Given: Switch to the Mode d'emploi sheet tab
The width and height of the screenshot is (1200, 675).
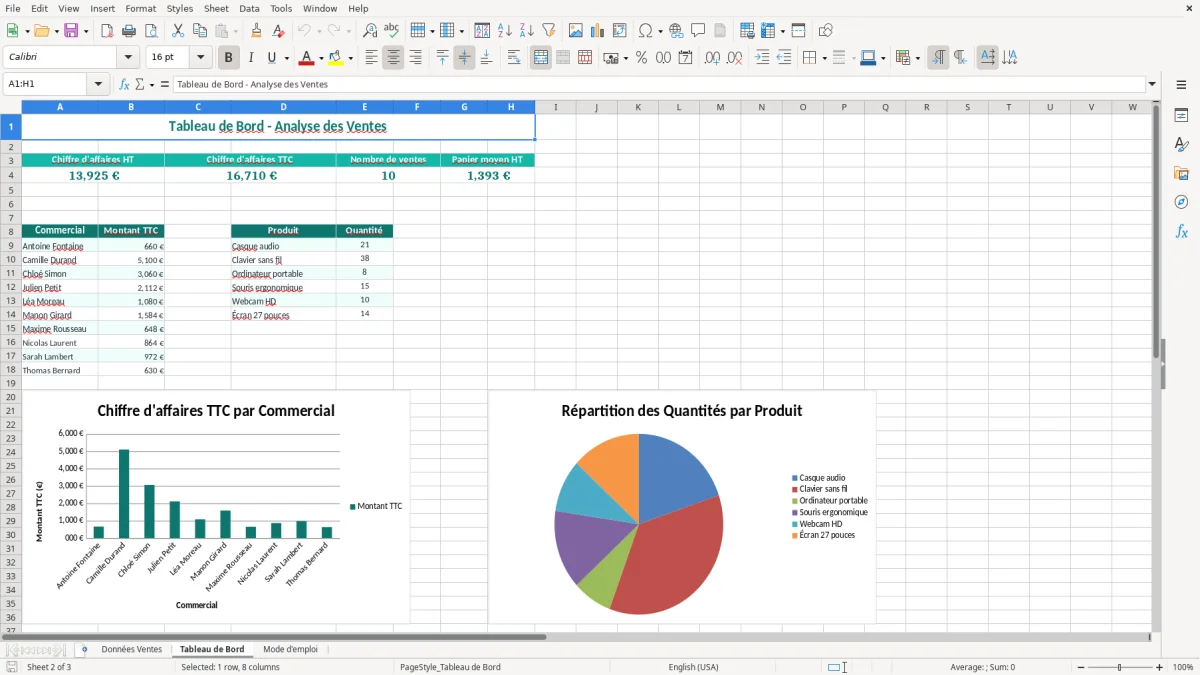Looking at the screenshot, I should click(290, 649).
